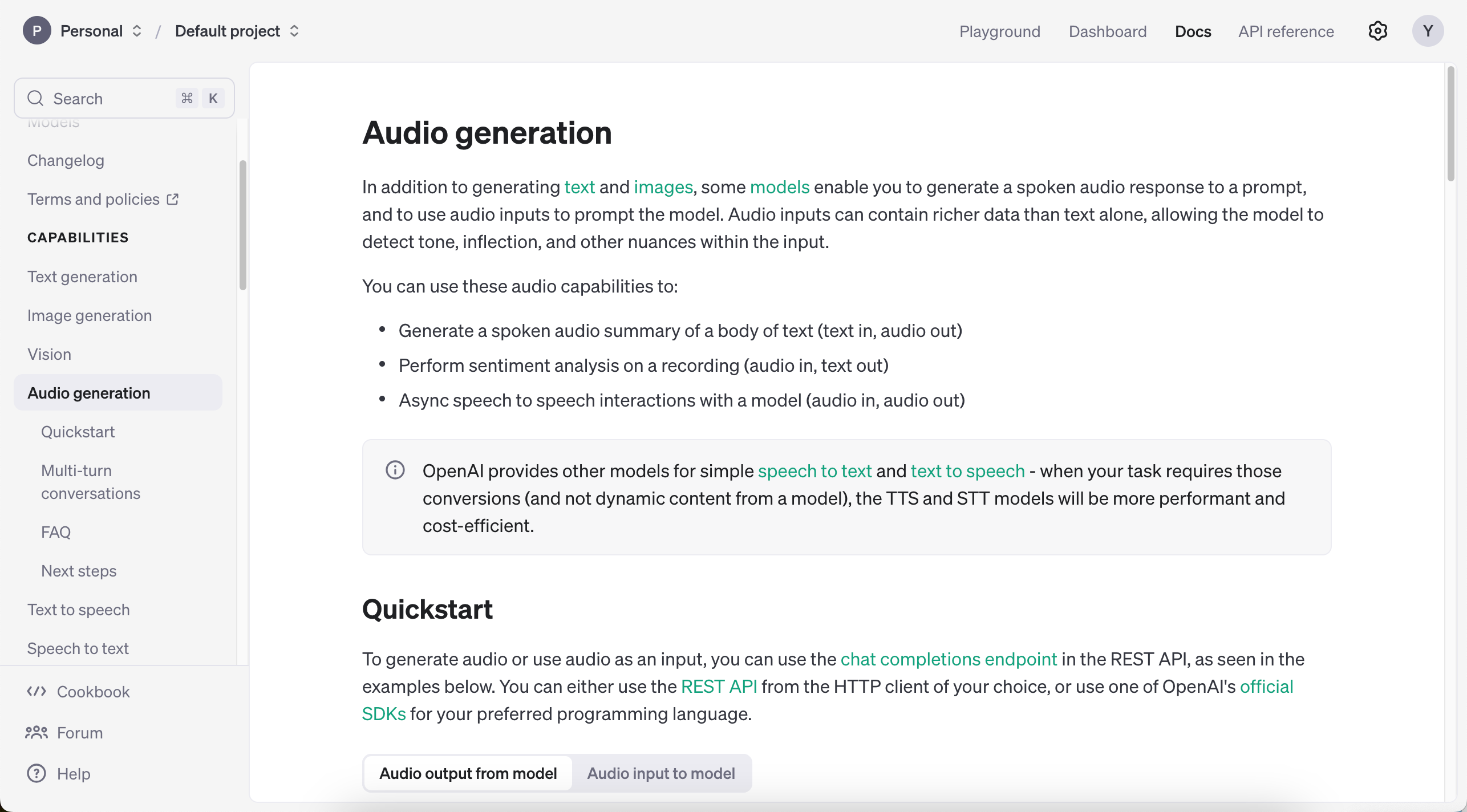Select the Cookbook code icon in sidebar
This screenshot has height=812, width=1467.
pos(37,691)
